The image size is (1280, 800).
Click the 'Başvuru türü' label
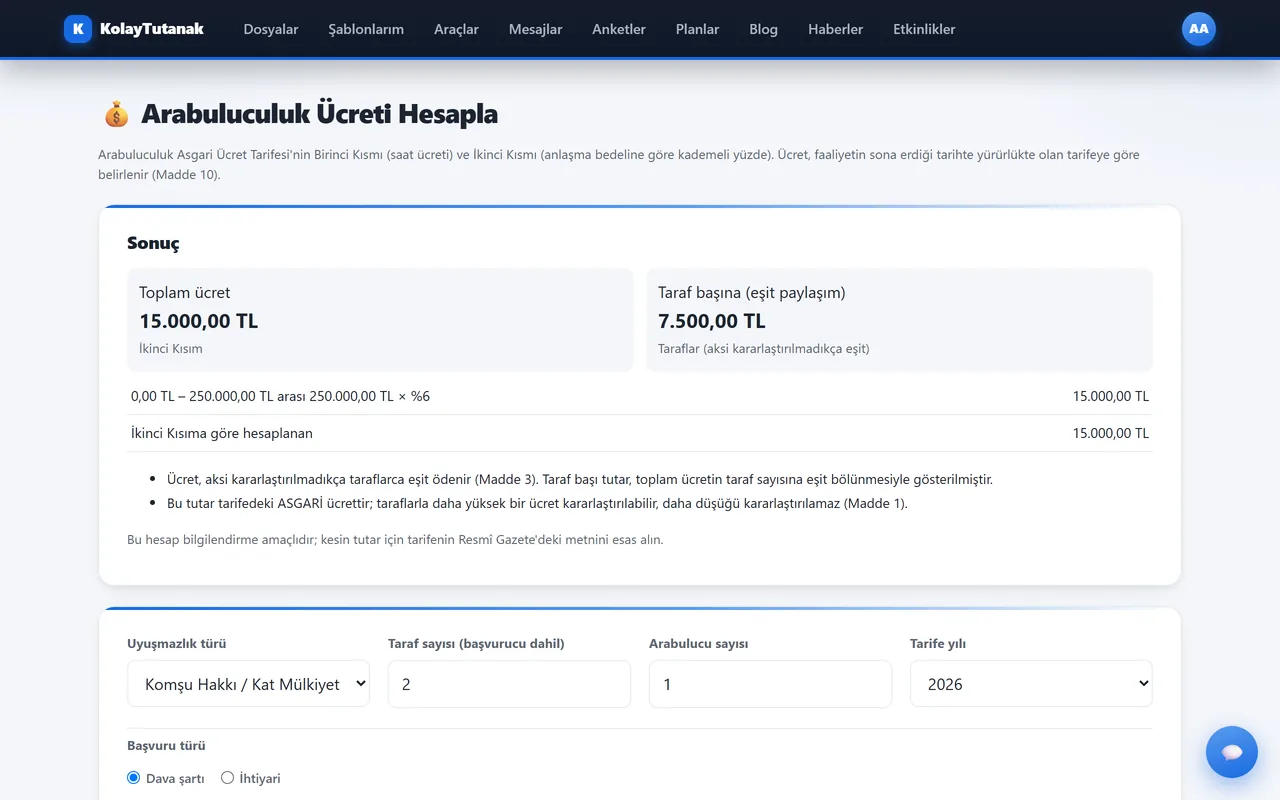[x=167, y=746]
